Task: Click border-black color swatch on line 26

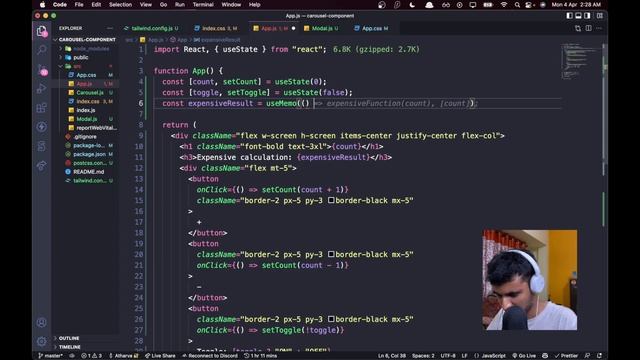Action: pyautogui.click(x=331, y=319)
